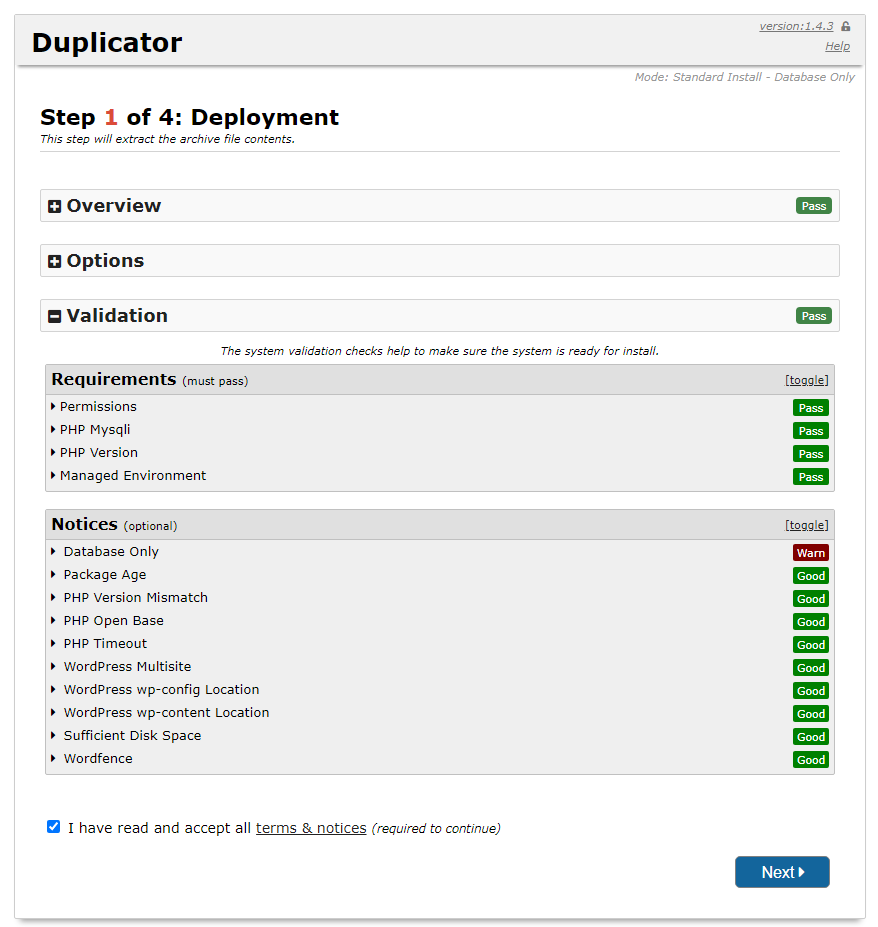Open the Help link
Screen dimensions: 878x927
click(x=837, y=46)
